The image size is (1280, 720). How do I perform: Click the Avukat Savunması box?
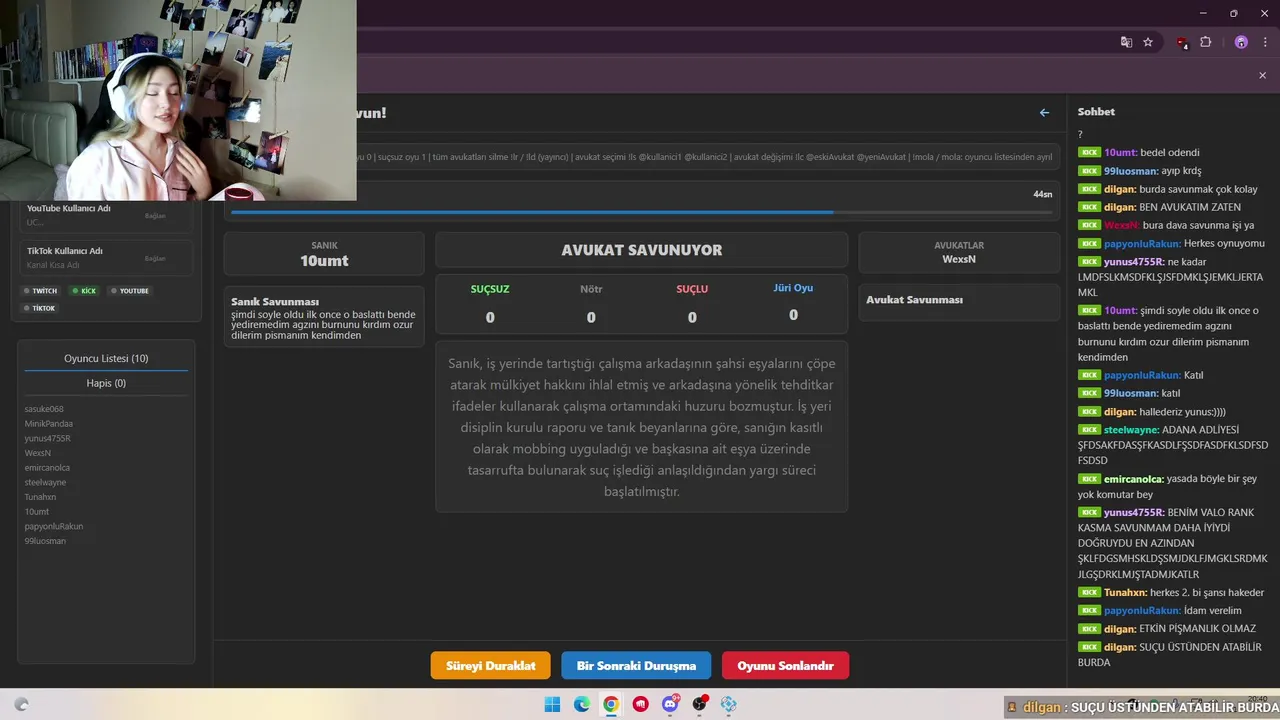coord(959,302)
